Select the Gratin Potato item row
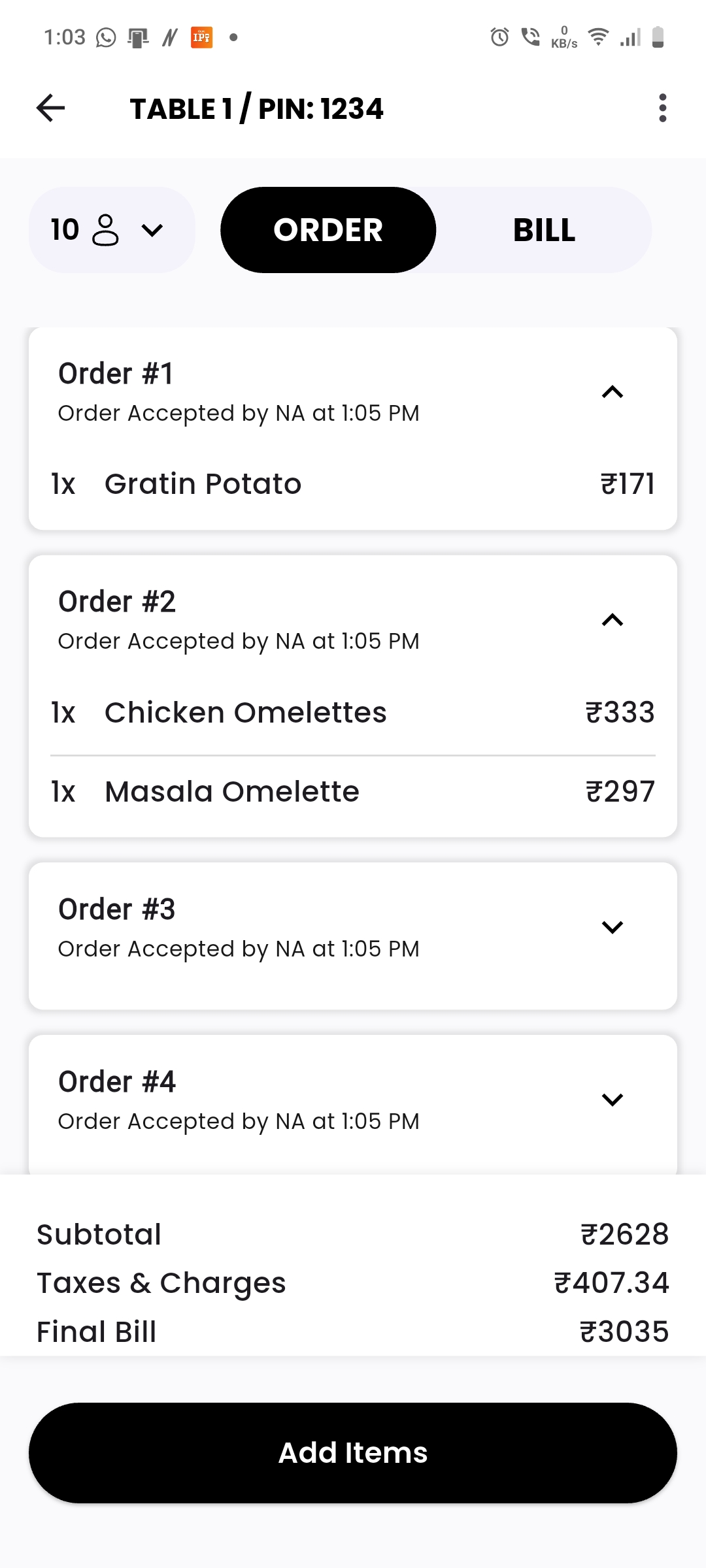706x1568 pixels. pos(353,484)
